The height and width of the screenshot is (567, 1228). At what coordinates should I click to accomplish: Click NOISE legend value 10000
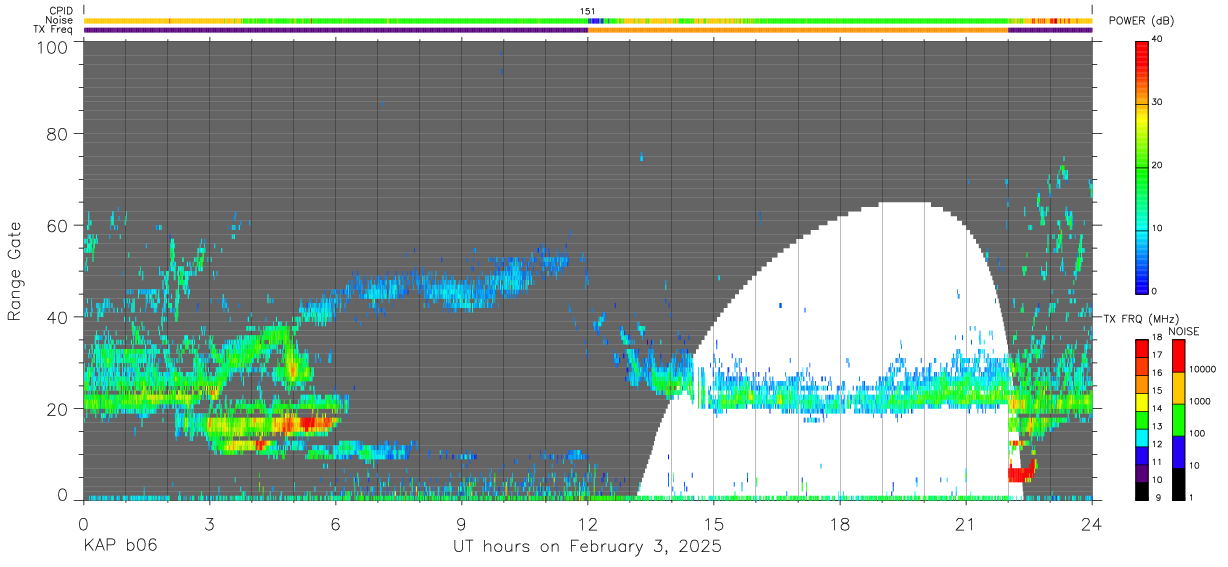click(1203, 370)
